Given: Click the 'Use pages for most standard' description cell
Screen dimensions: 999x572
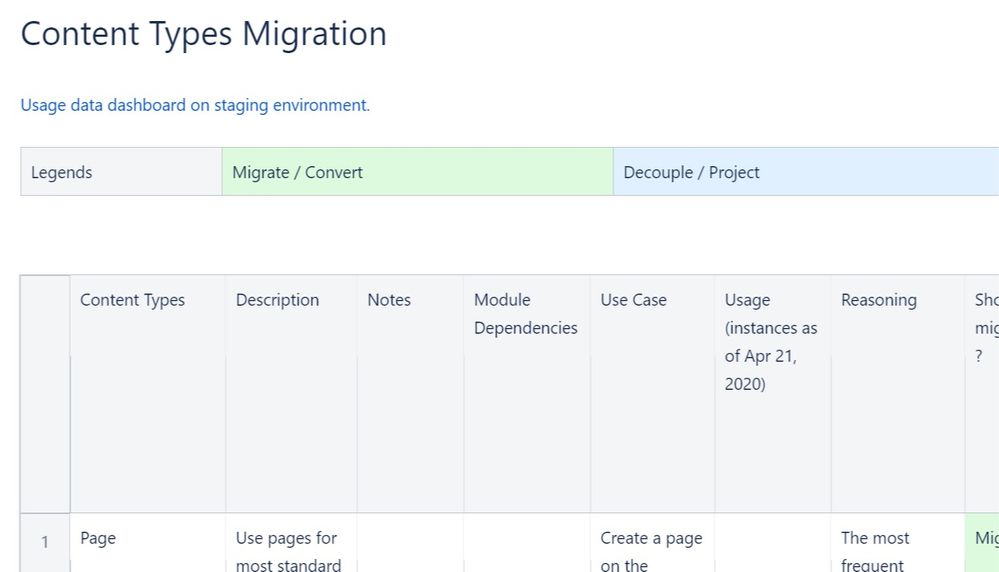Looking at the screenshot, I should [291, 543].
